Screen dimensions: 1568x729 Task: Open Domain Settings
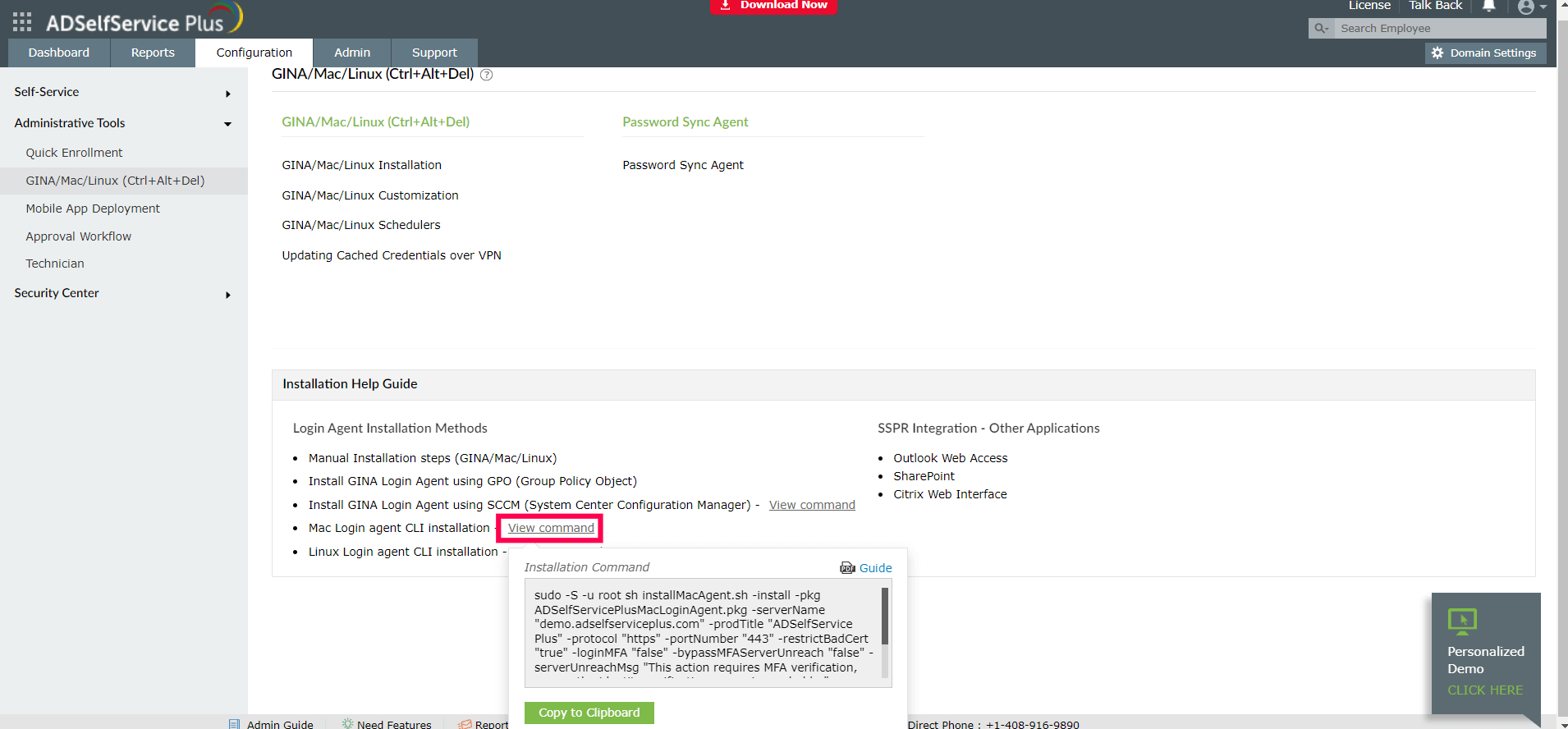[1486, 53]
